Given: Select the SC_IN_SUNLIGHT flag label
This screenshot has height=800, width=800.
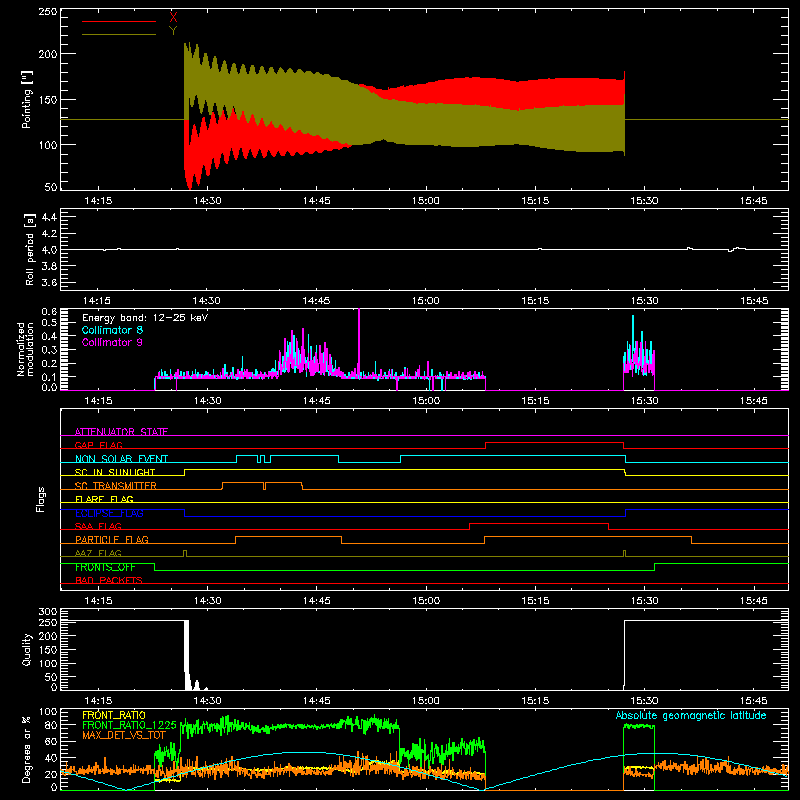Looking at the screenshot, I should pyautogui.click(x=115, y=472).
